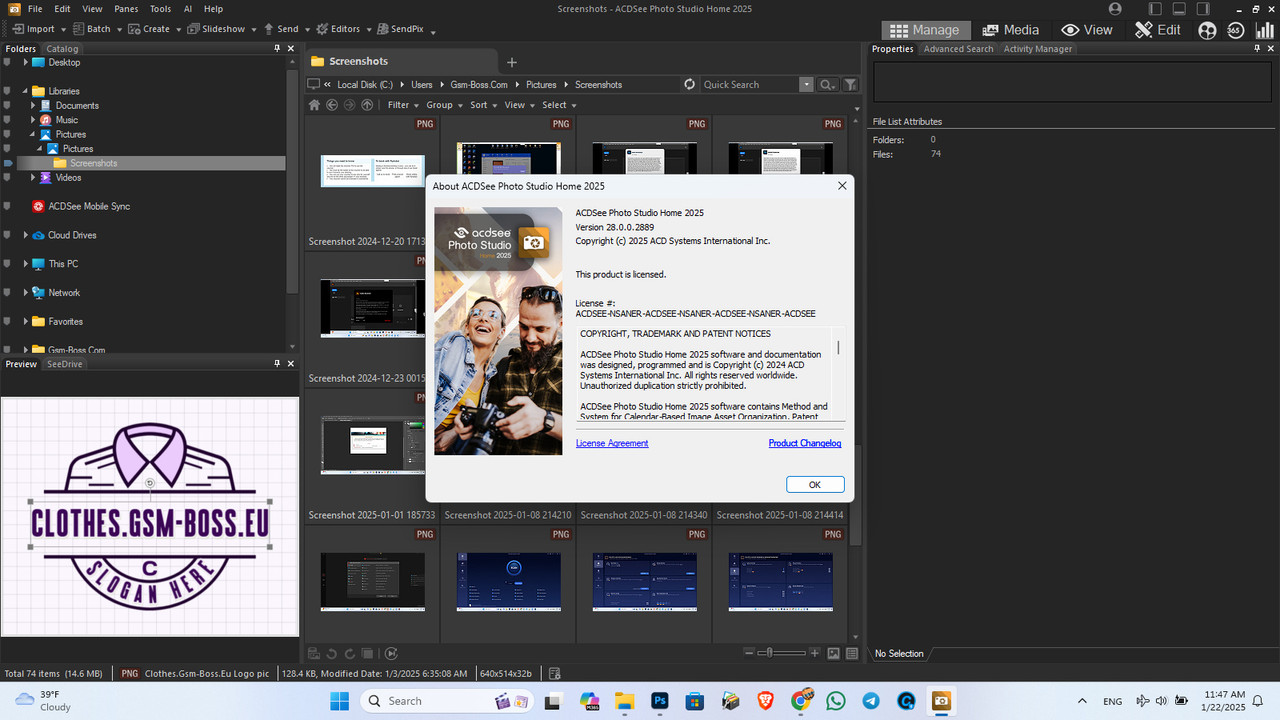
Task: Switch to Media mode
Action: pos(1011,30)
